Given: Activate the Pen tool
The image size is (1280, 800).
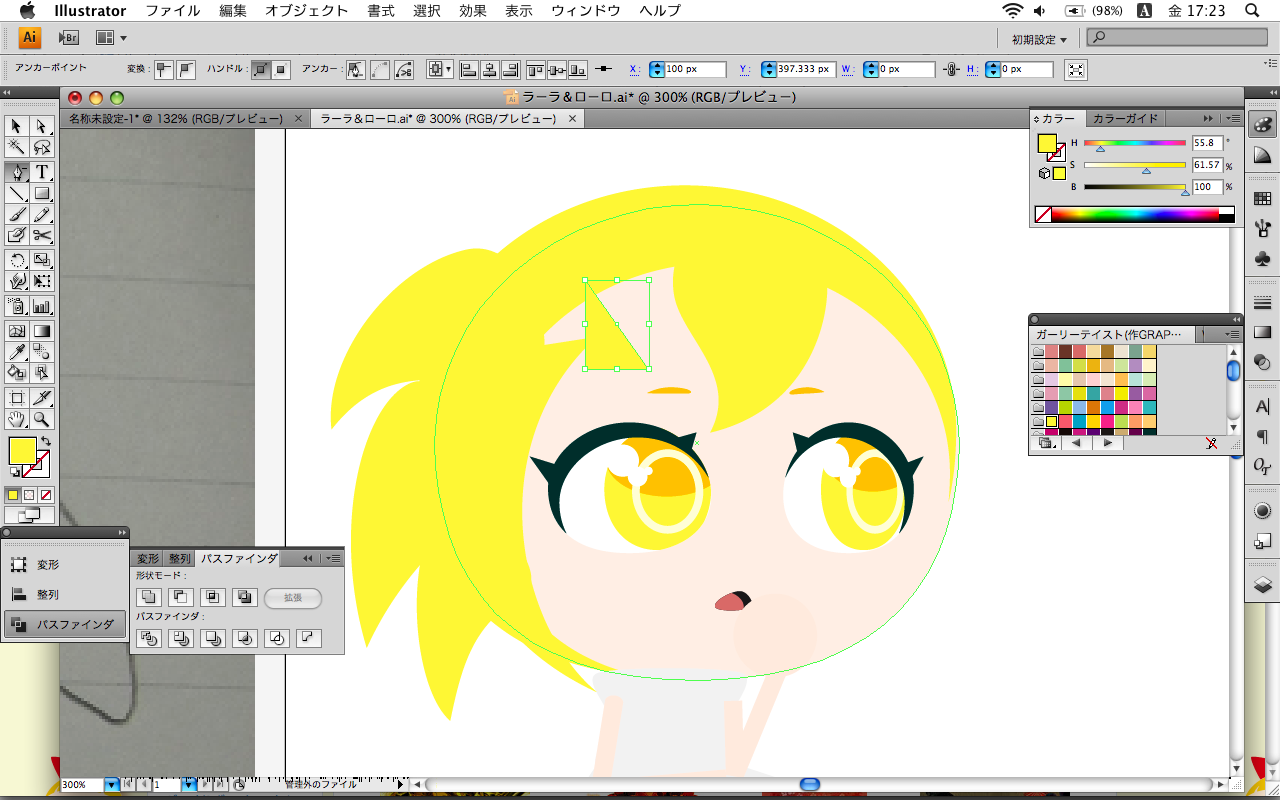Looking at the screenshot, I should tap(17, 172).
